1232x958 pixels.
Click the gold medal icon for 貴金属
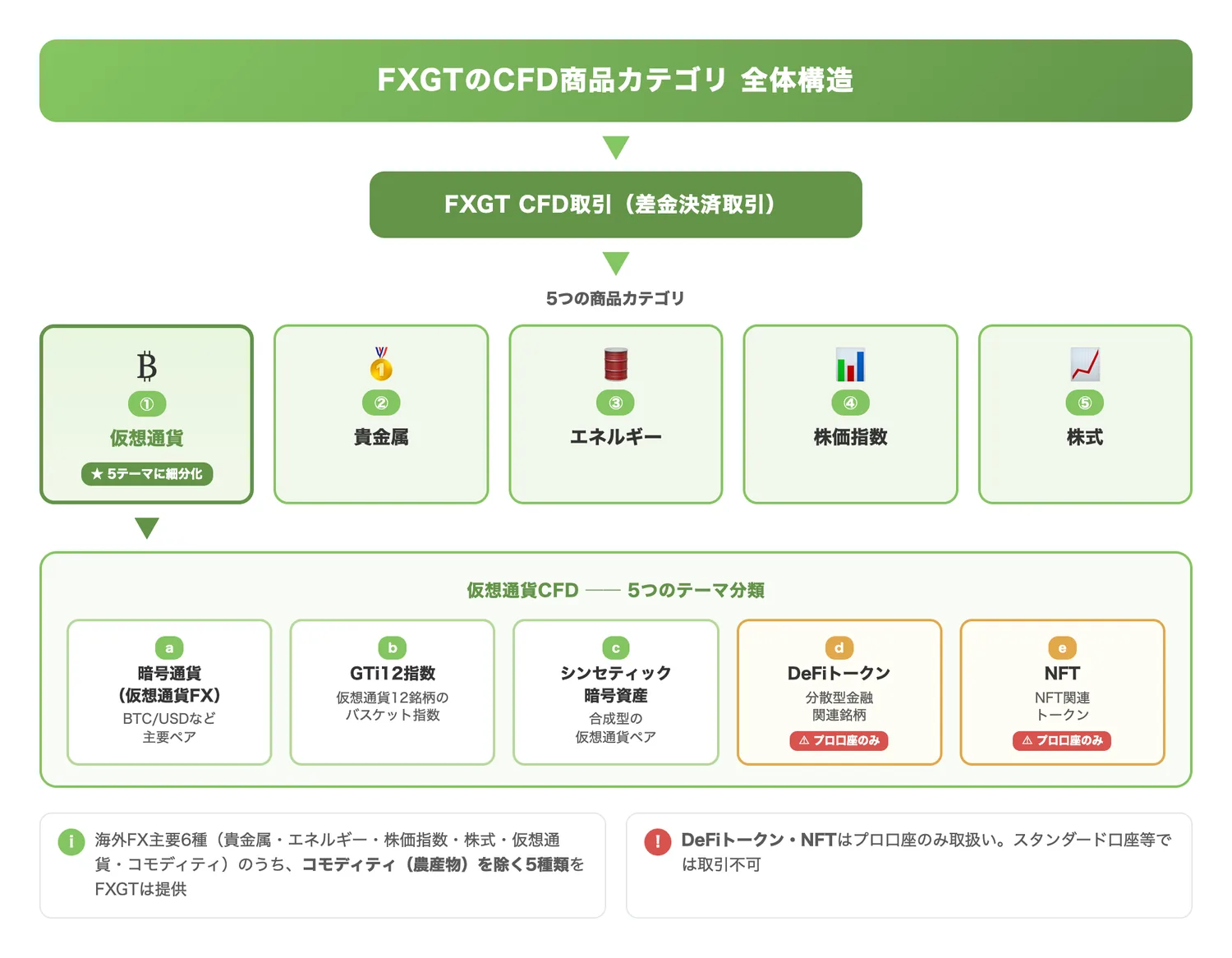tap(381, 364)
